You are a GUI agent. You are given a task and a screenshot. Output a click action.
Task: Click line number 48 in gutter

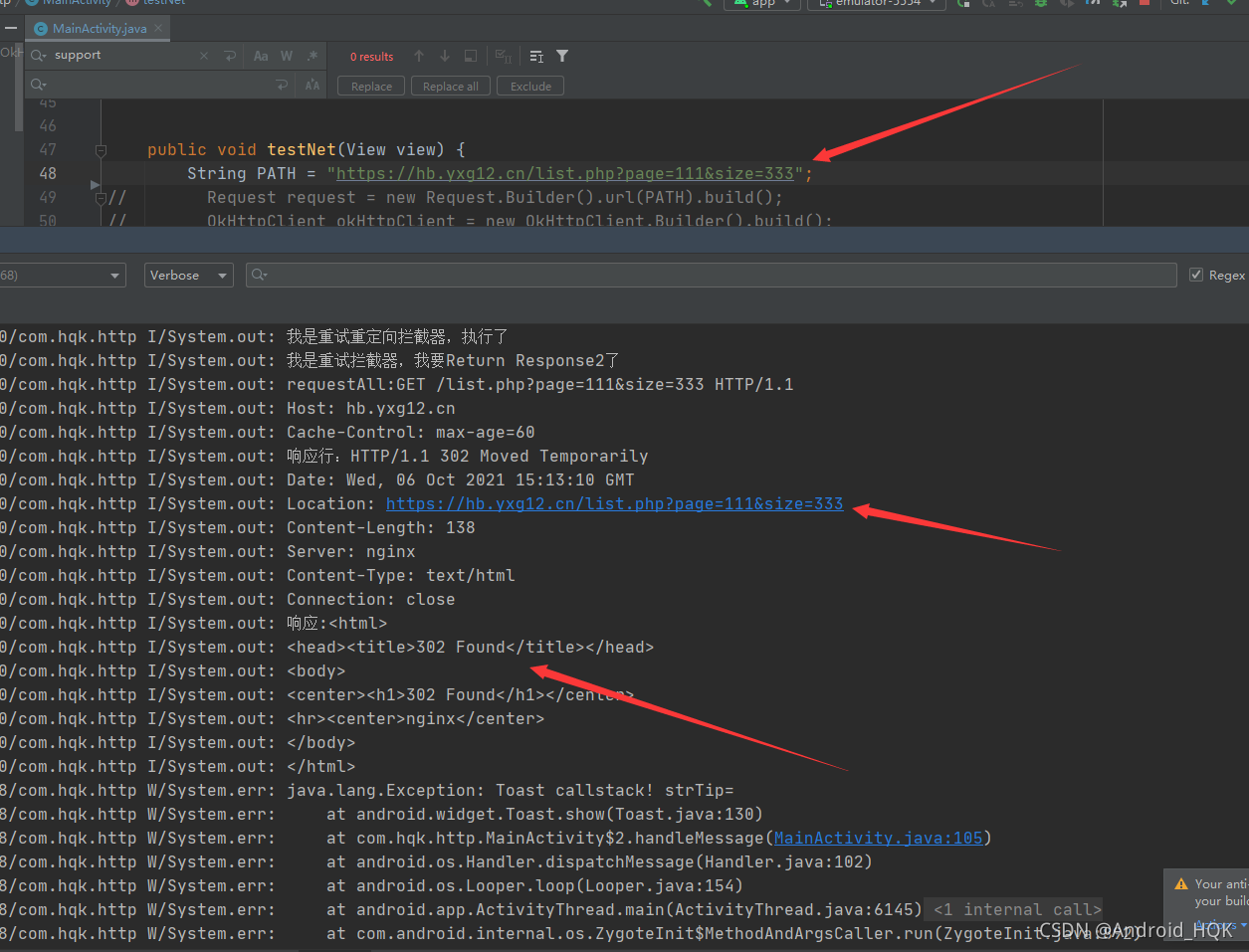click(x=48, y=174)
